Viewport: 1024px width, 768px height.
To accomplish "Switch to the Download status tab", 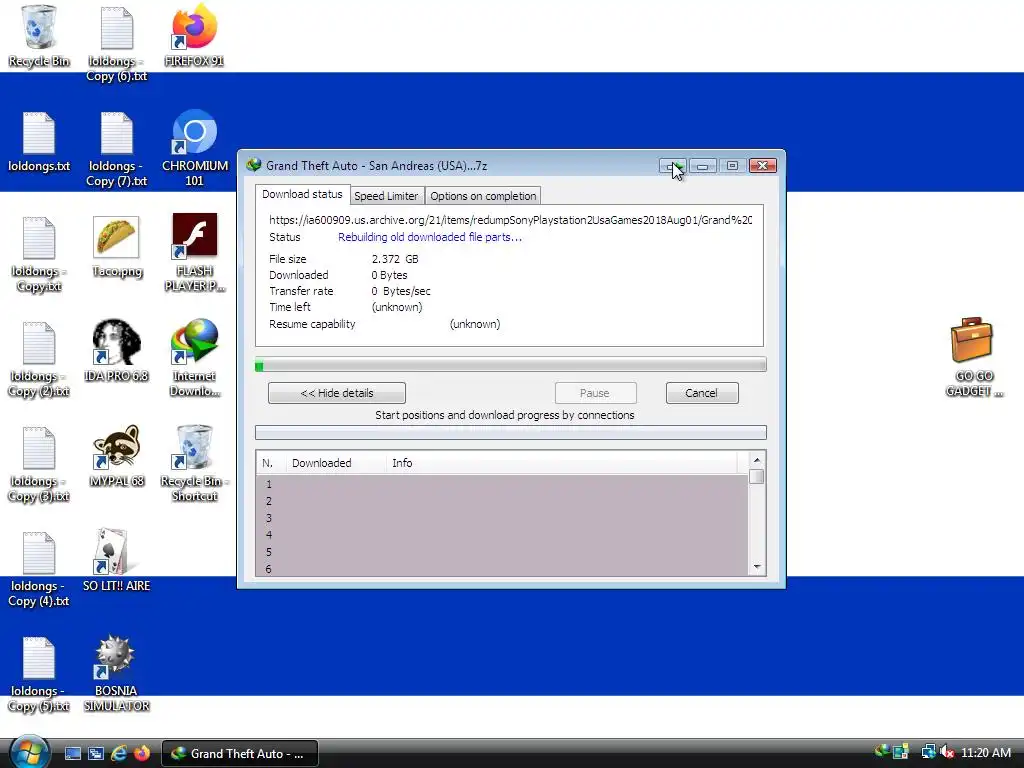I will tap(302, 195).
